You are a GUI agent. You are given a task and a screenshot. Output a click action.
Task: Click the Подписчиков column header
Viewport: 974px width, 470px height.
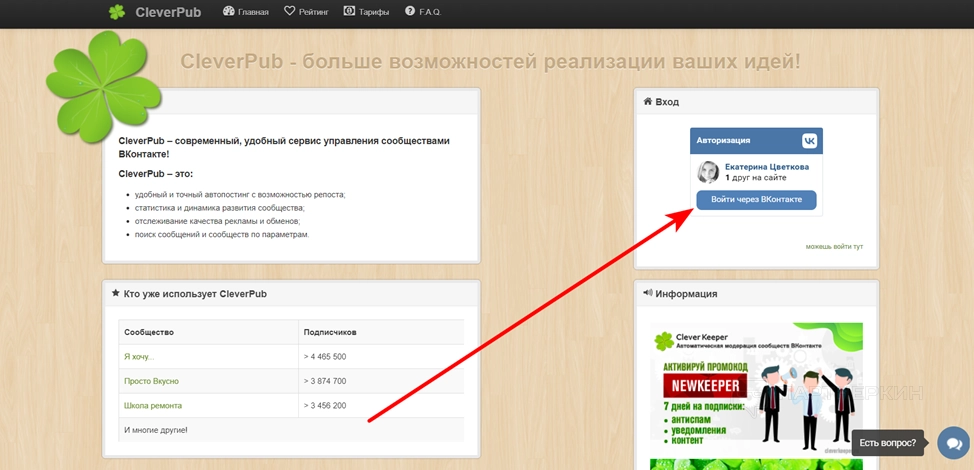(x=381, y=332)
